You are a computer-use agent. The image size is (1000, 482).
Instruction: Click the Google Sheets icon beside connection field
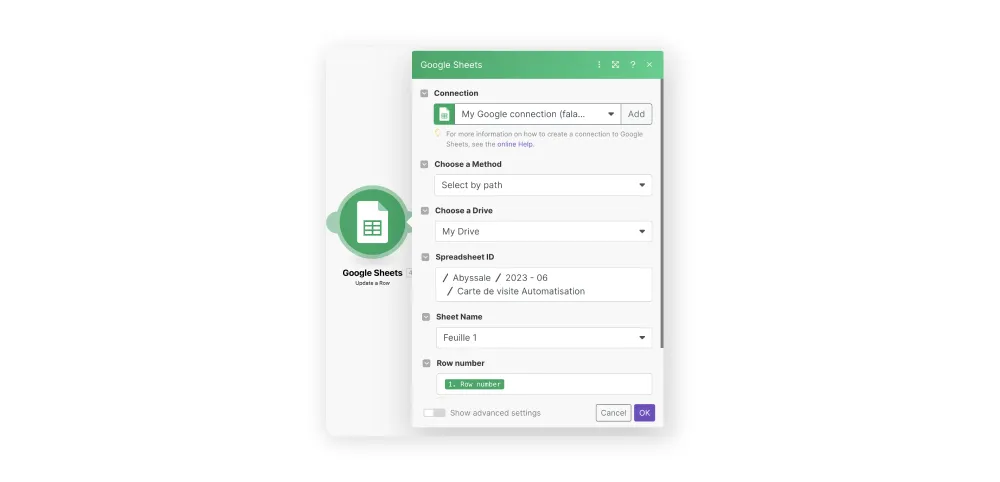(x=444, y=114)
